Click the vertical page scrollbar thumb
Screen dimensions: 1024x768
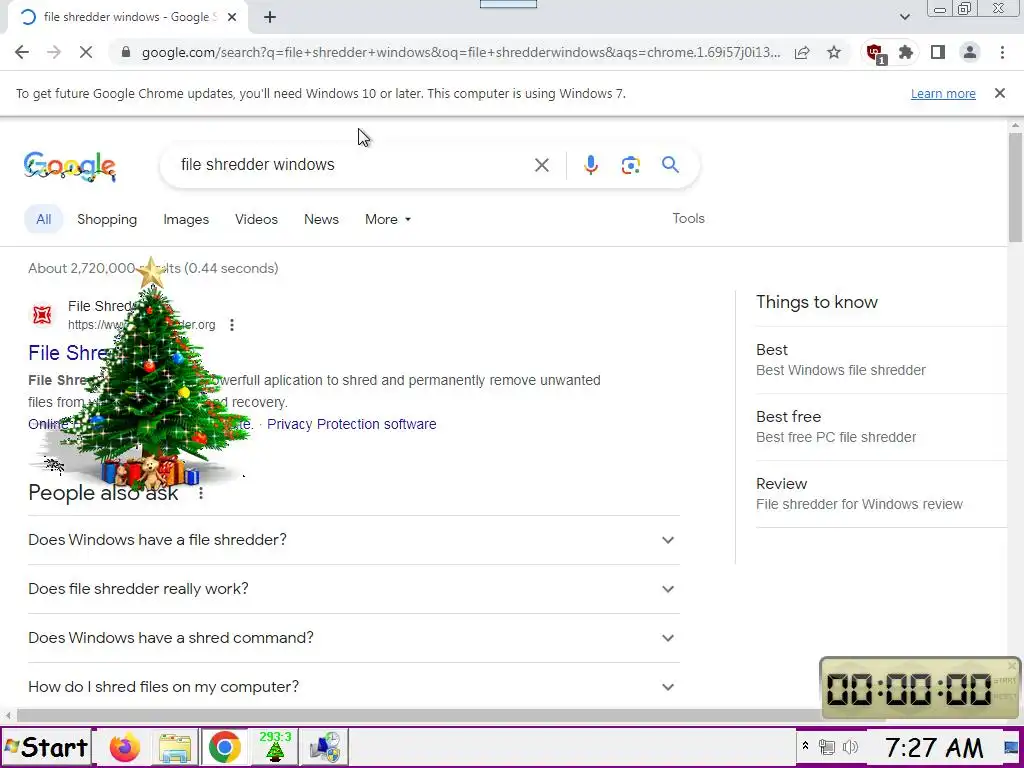pyautogui.click(x=1015, y=187)
